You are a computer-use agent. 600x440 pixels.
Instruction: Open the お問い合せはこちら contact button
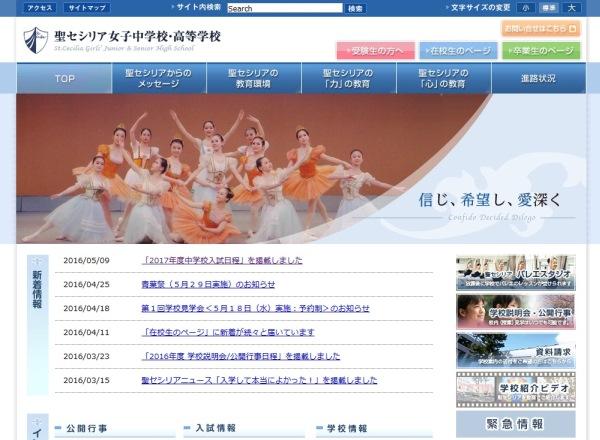[x=541, y=28]
